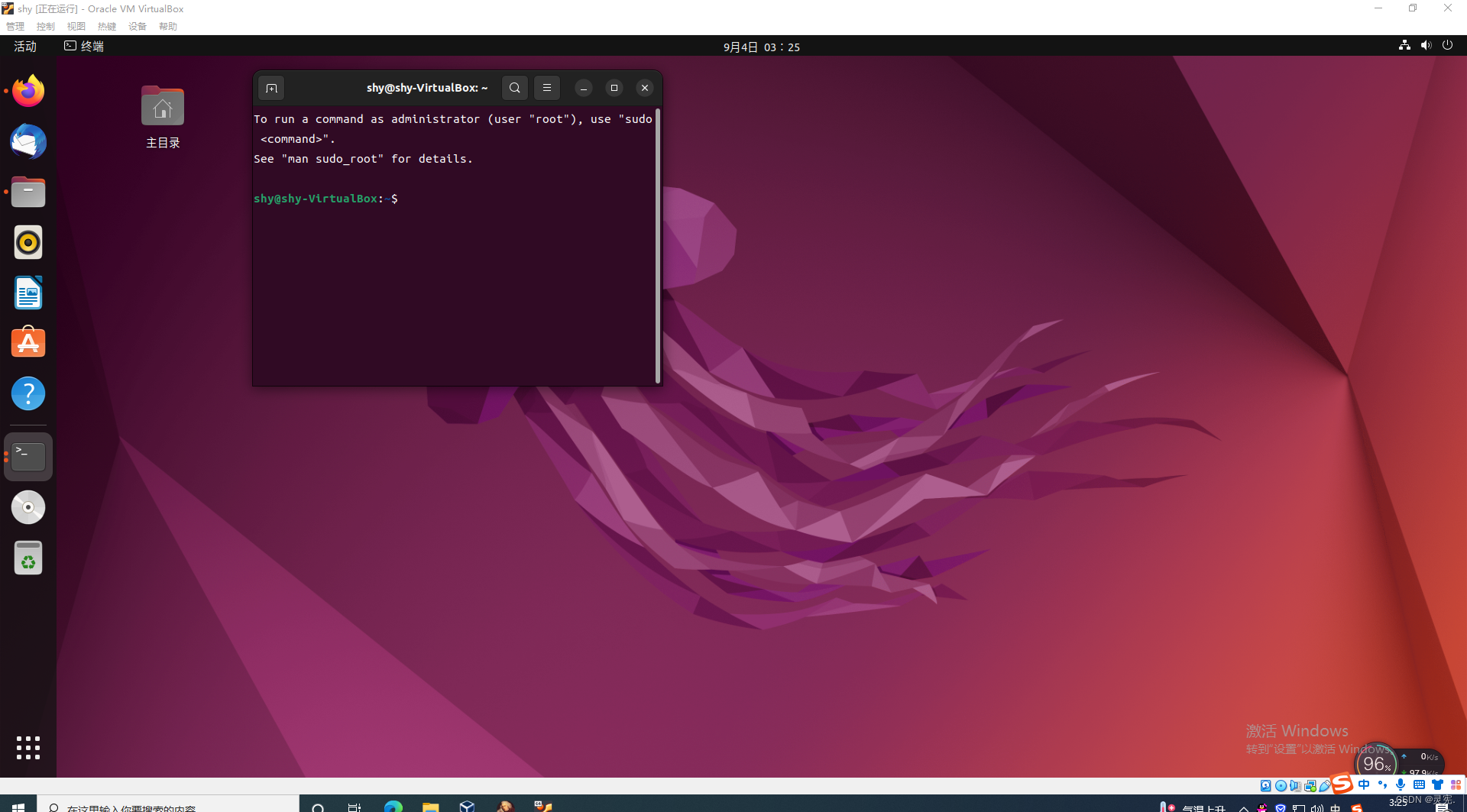Open the 管理 menu in VirtualBox
Viewport: 1467px width, 812px height.
click(15, 27)
